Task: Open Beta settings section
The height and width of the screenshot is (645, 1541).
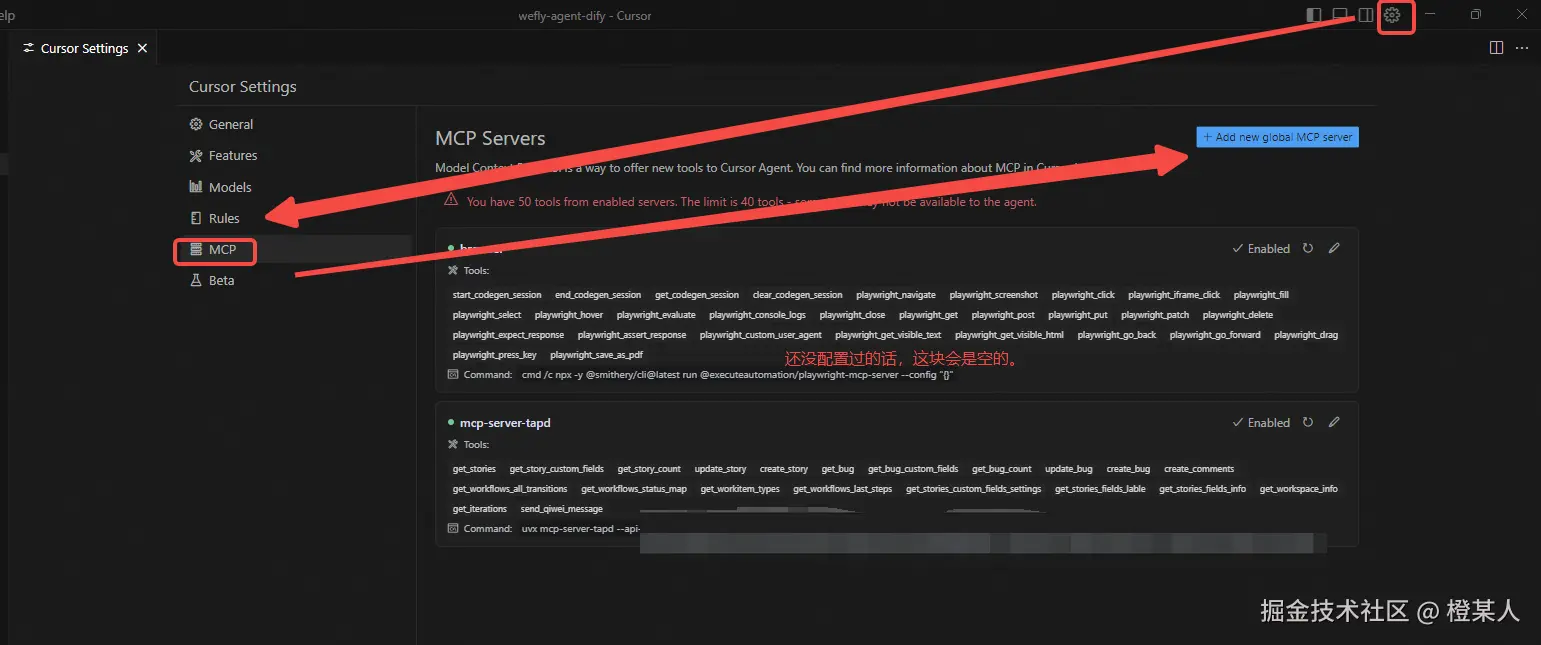Action: tap(212, 280)
